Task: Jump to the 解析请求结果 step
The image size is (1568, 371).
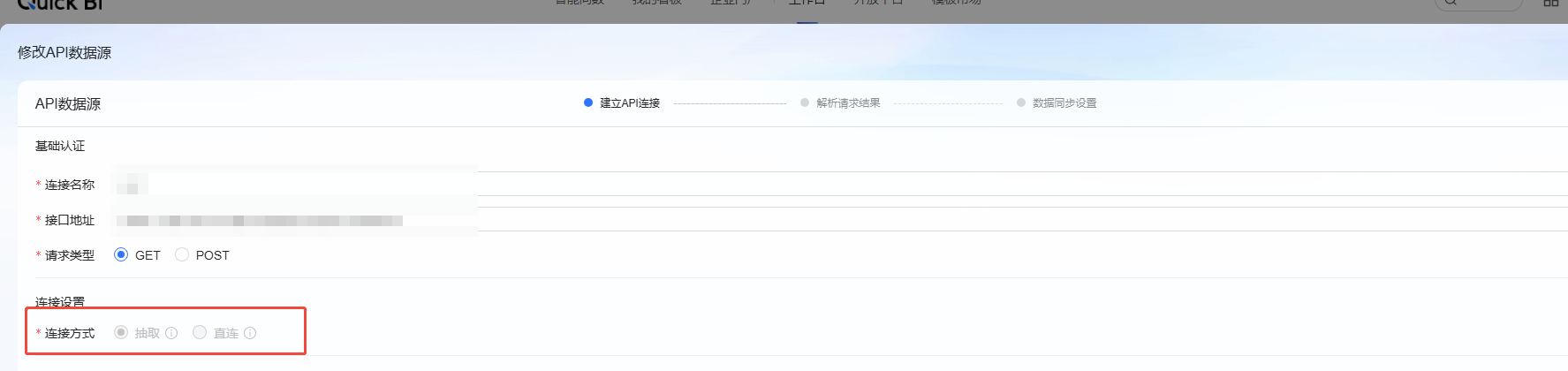Action: pyautogui.click(x=847, y=103)
